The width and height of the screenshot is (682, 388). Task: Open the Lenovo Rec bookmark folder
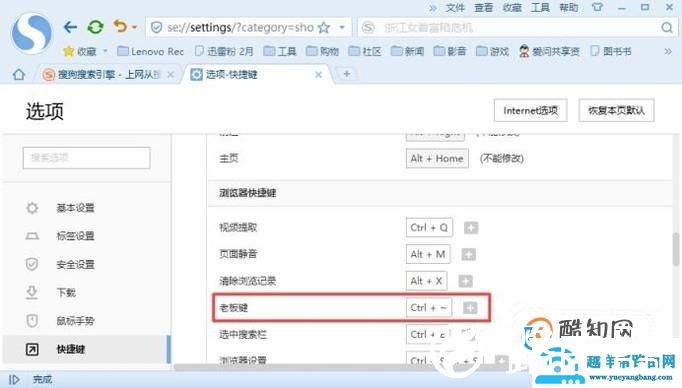(151, 52)
